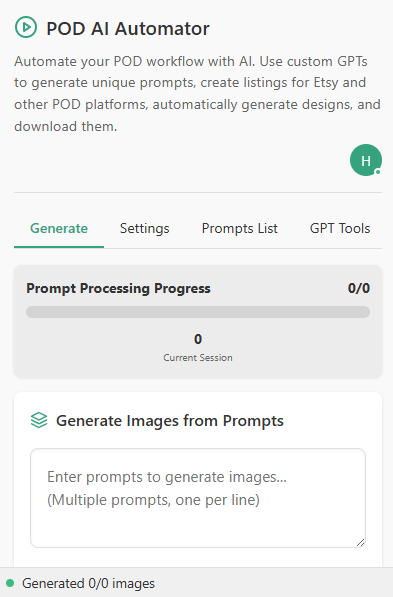Switch to the Generate tab
The width and height of the screenshot is (393, 597).
tap(59, 228)
